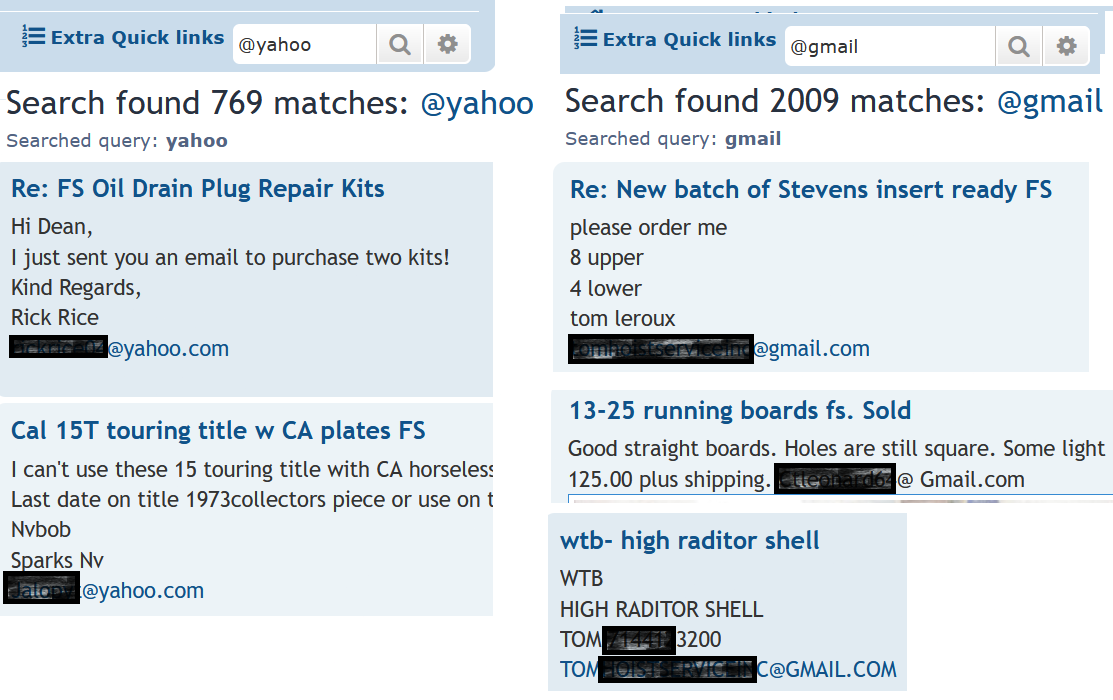Open the "13-25 running boards fs. Sold" topic

click(740, 411)
